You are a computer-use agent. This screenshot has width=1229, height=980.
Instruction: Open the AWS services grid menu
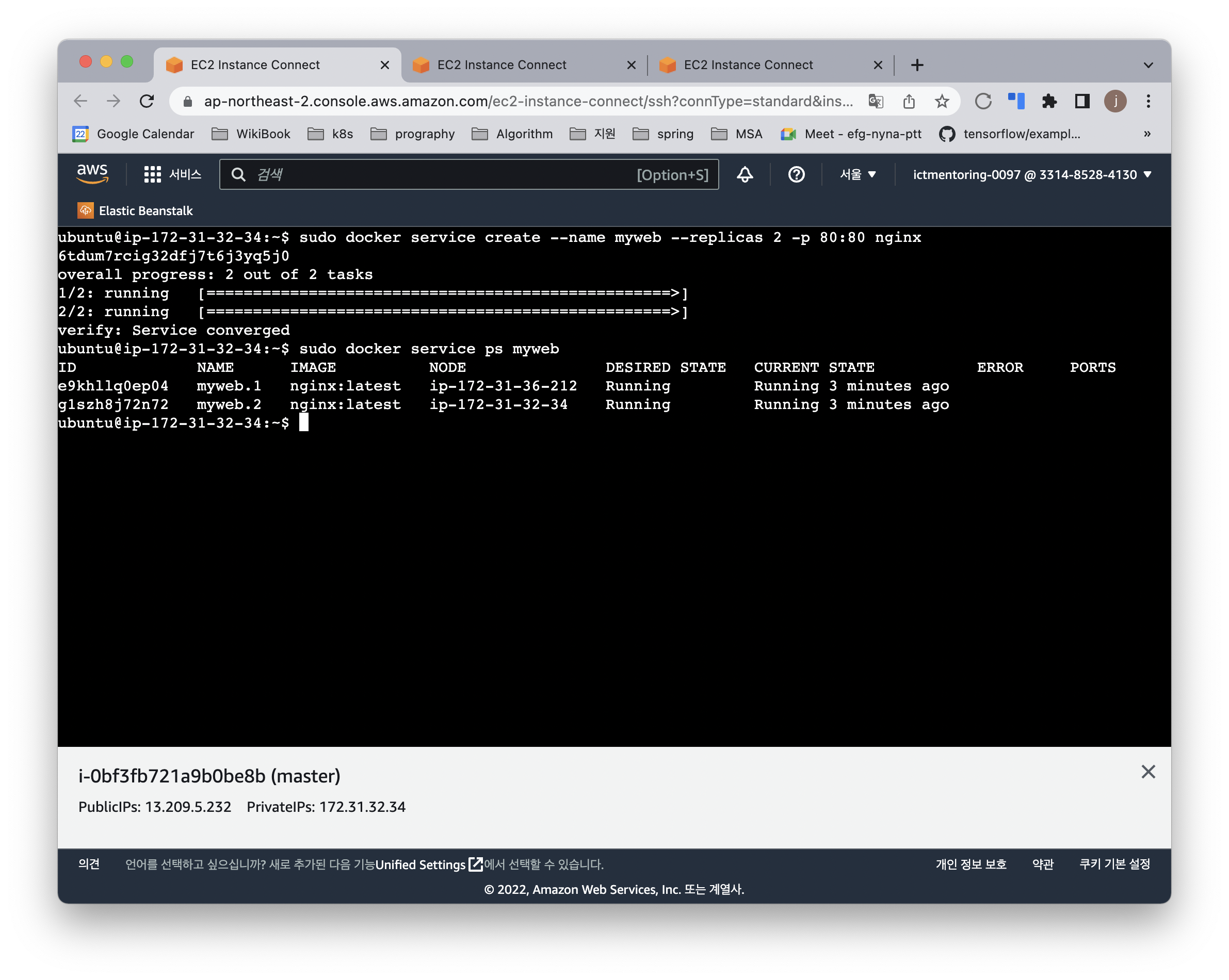click(x=152, y=174)
